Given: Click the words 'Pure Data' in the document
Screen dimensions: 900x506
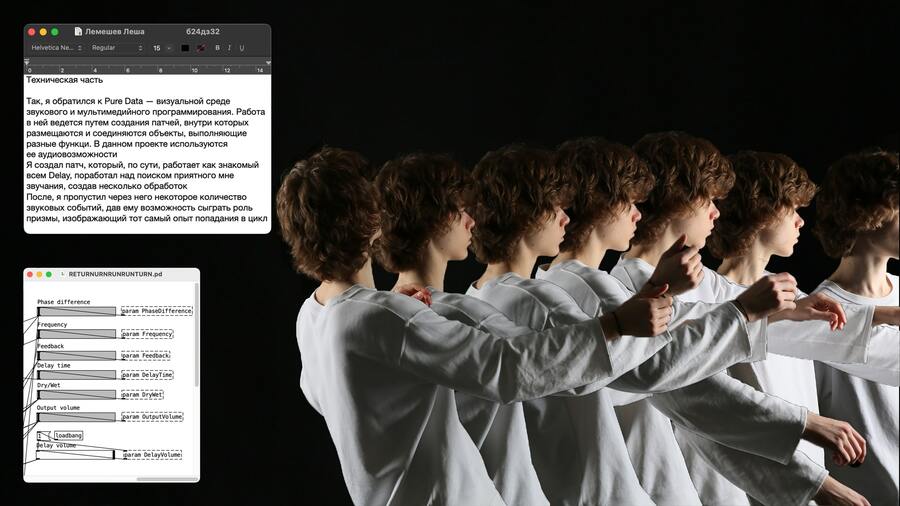Looking at the screenshot, I should coord(123,101).
